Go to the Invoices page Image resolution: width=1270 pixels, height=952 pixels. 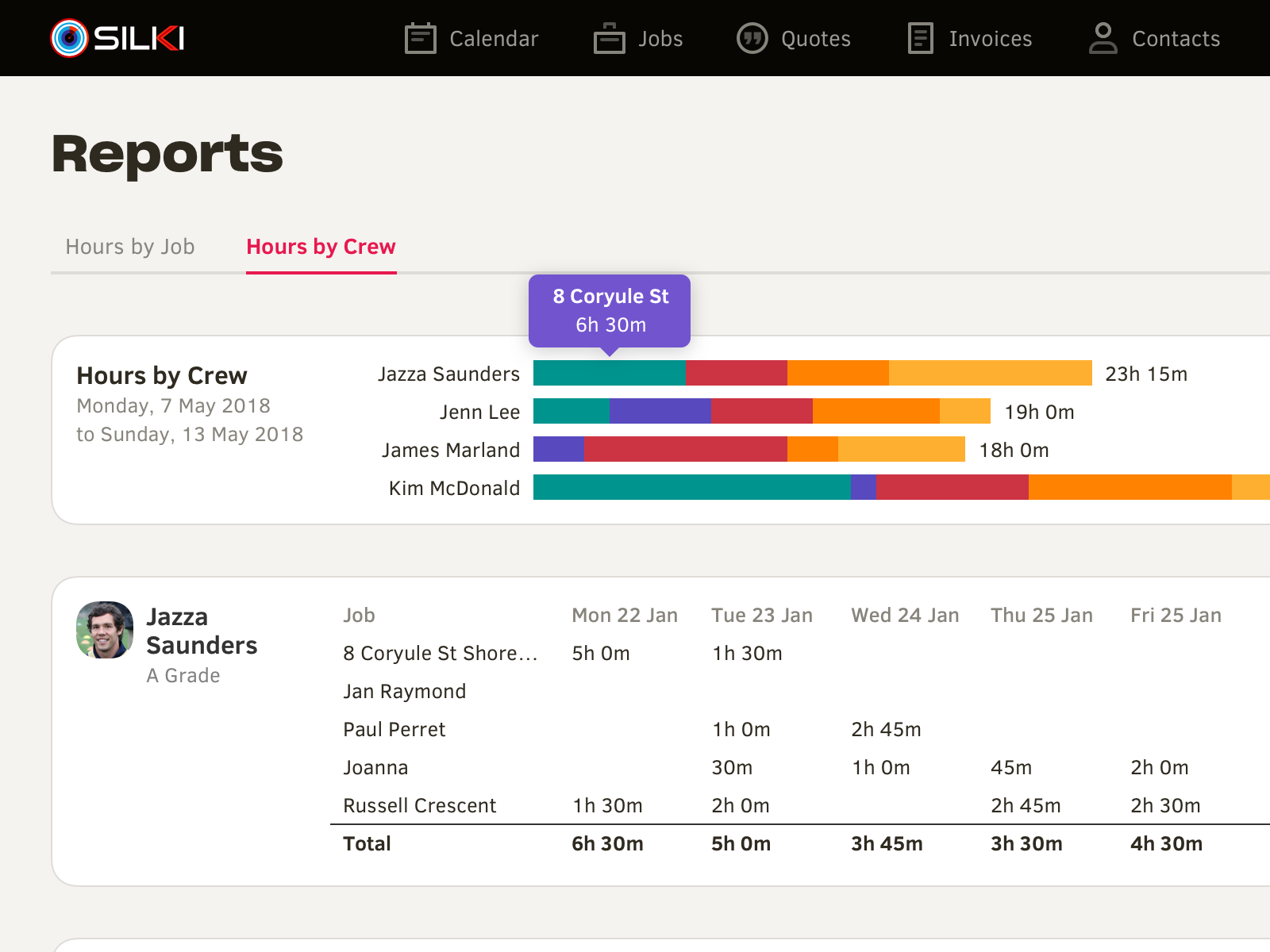(970, 38)
